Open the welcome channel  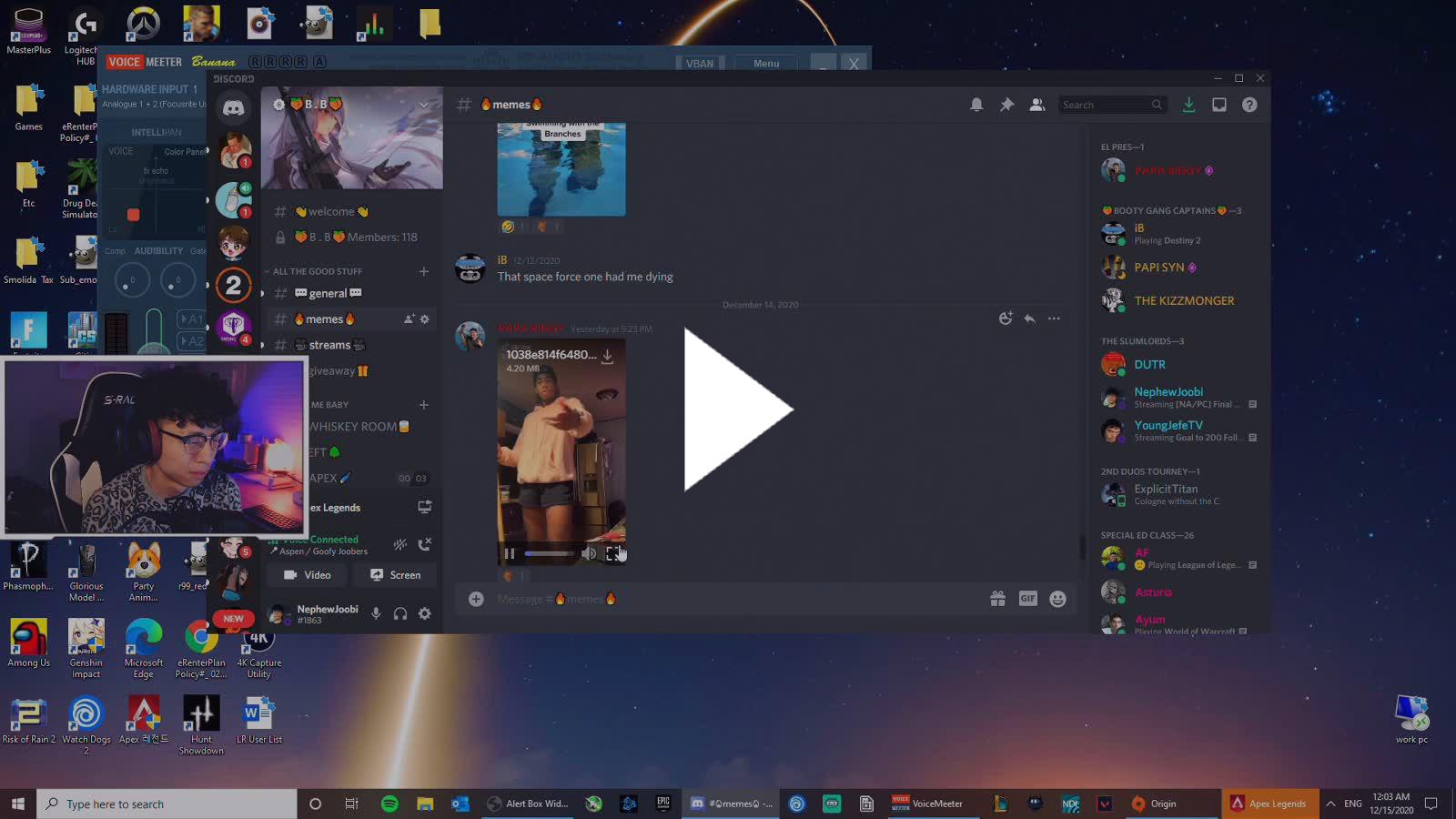(x=331, y=211)
